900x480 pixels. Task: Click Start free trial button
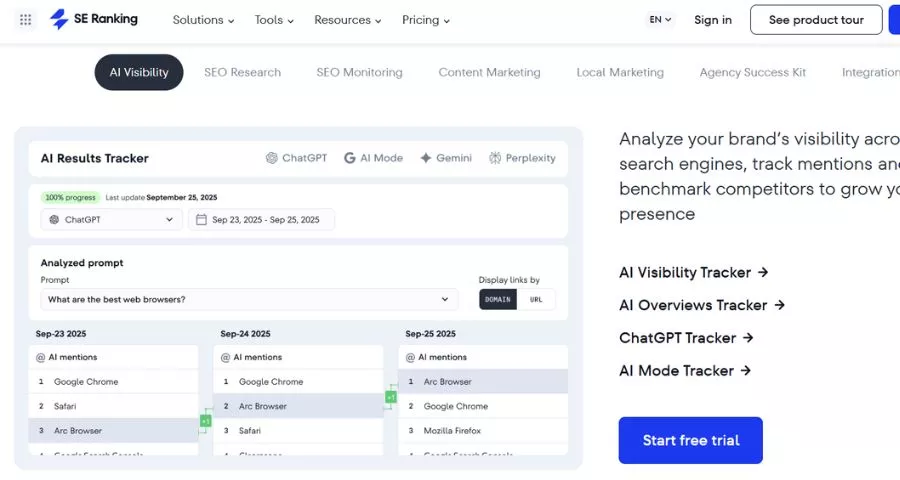[690, 440]
